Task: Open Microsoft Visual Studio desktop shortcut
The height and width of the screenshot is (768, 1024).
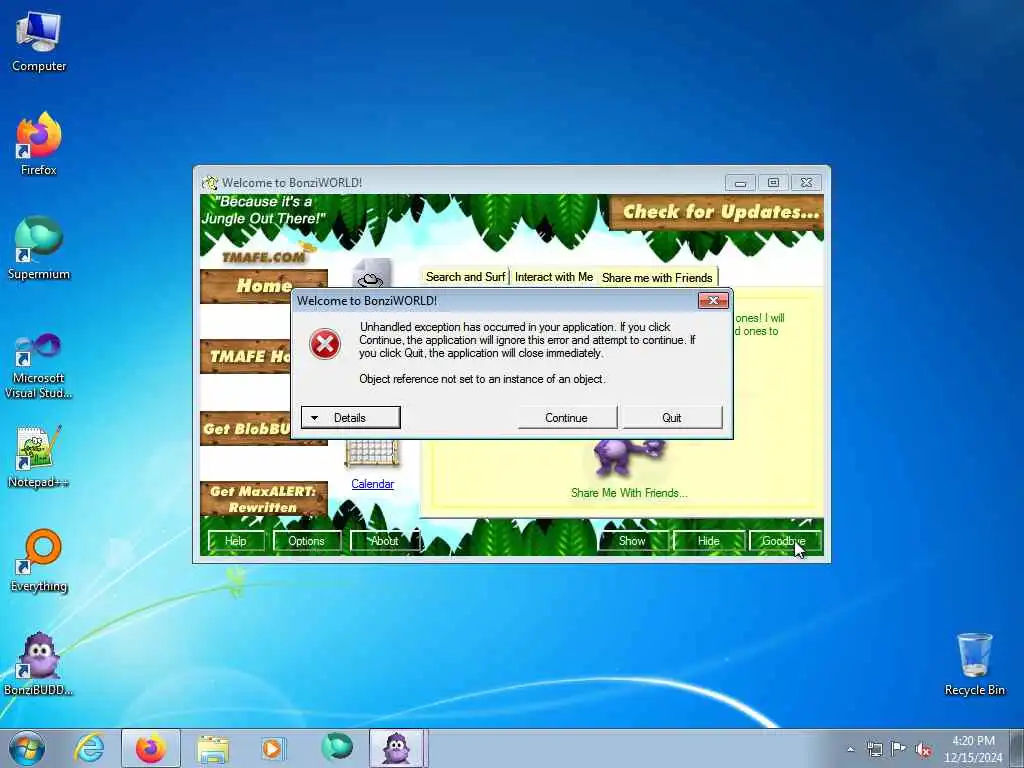Action: point(39,366)
